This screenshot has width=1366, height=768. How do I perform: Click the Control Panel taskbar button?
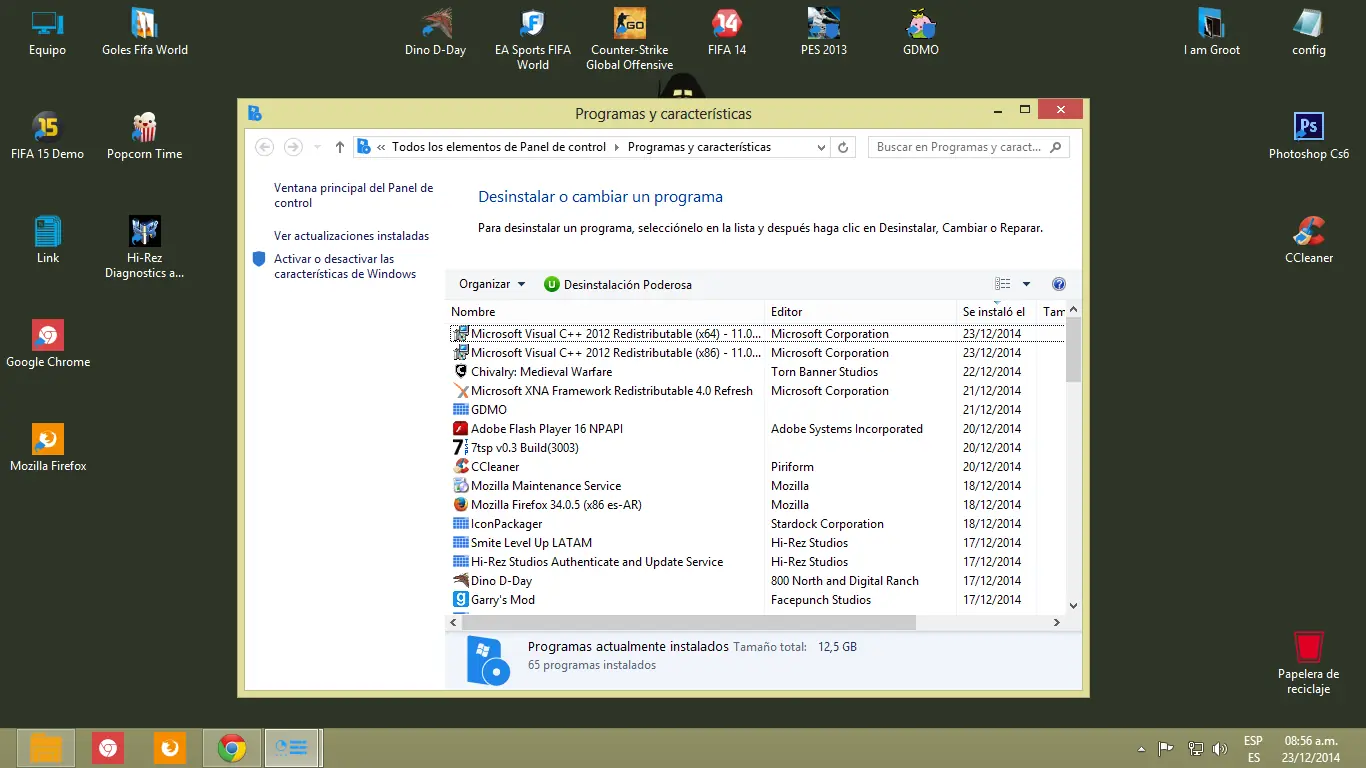(293, 748)
